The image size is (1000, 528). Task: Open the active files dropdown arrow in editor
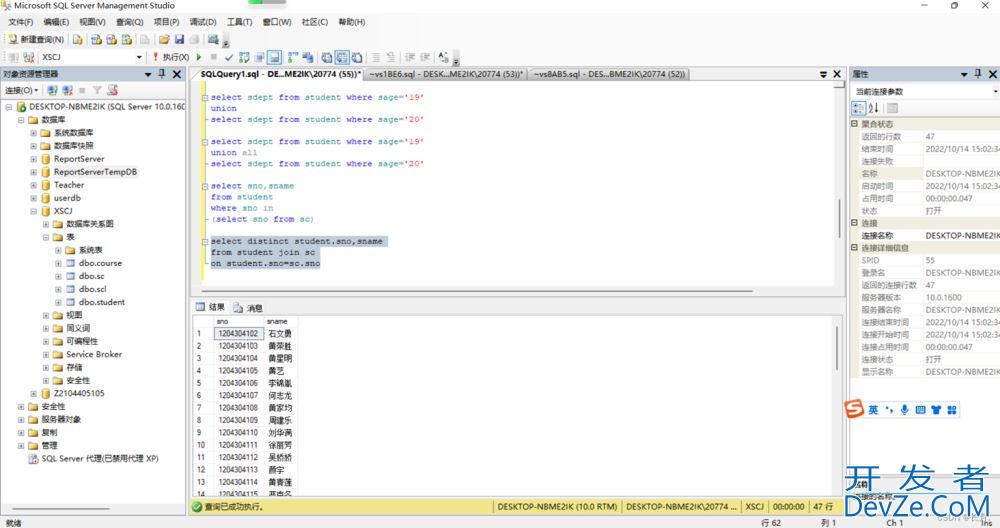coord(823,74)
